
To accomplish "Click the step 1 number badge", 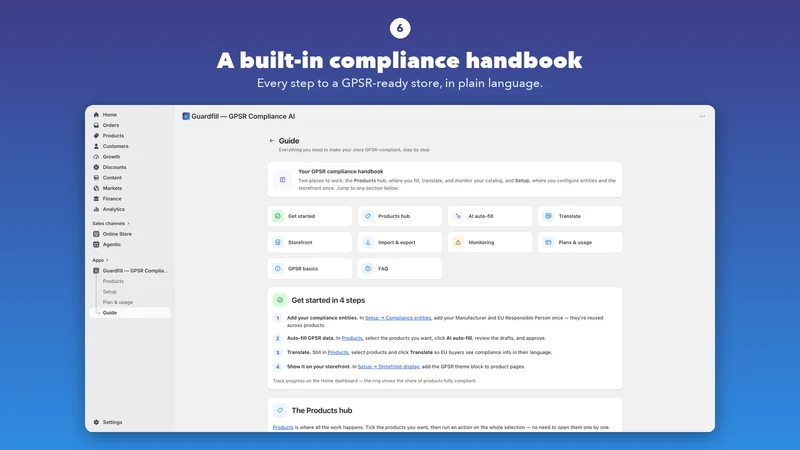I will (x=278, y=318).
